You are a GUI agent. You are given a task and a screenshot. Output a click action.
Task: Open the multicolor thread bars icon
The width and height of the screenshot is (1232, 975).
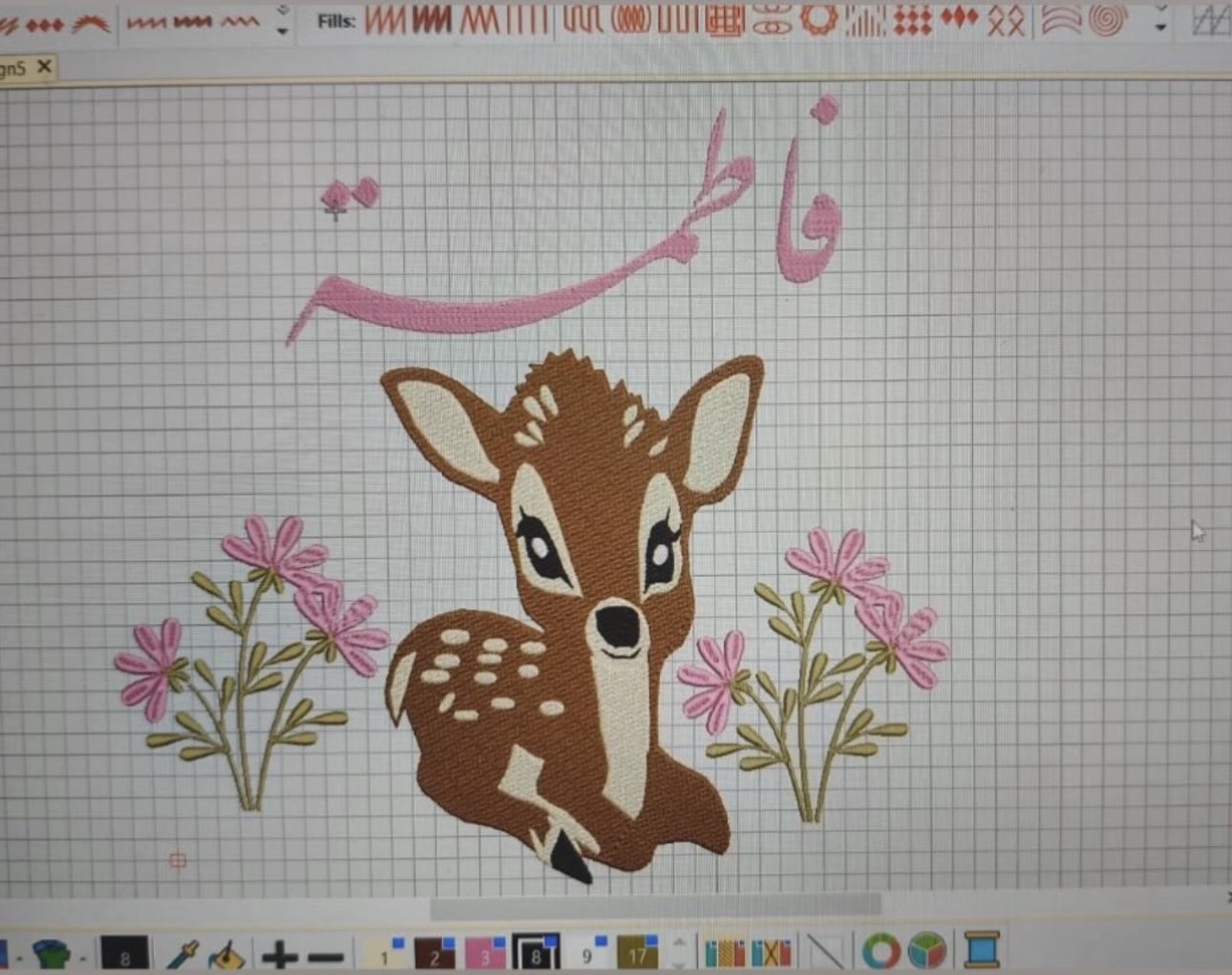point(725,953)
